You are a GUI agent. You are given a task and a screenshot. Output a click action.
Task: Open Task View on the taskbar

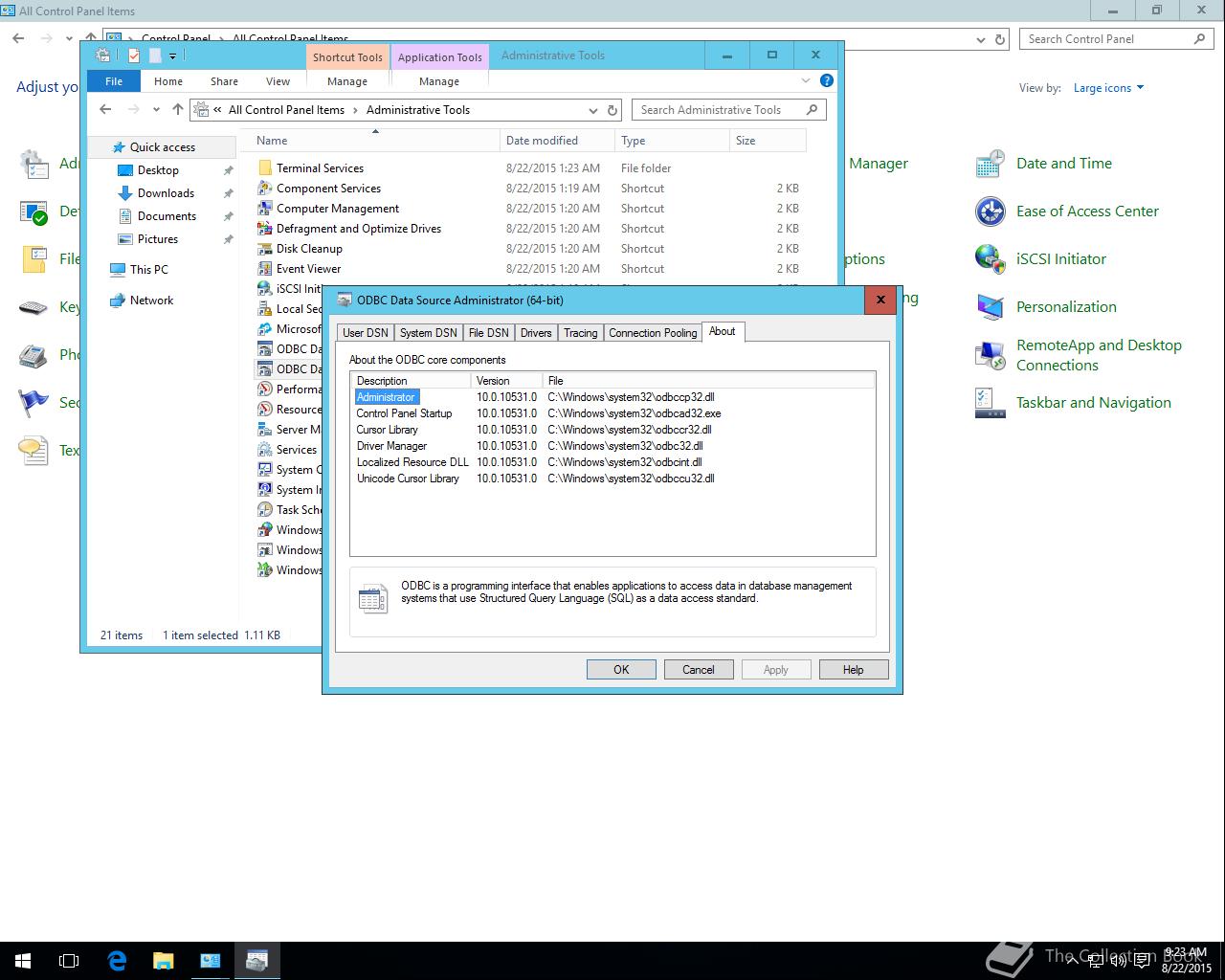[69, 961]
